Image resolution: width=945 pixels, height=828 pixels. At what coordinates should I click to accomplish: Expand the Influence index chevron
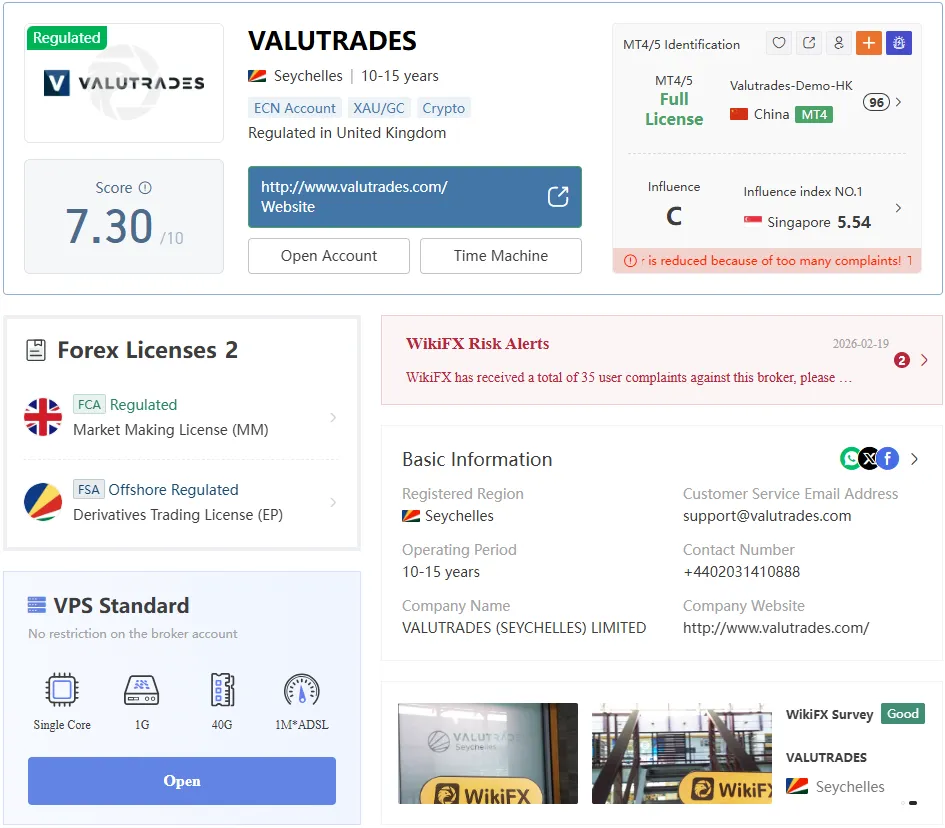[x=899, y=208]
